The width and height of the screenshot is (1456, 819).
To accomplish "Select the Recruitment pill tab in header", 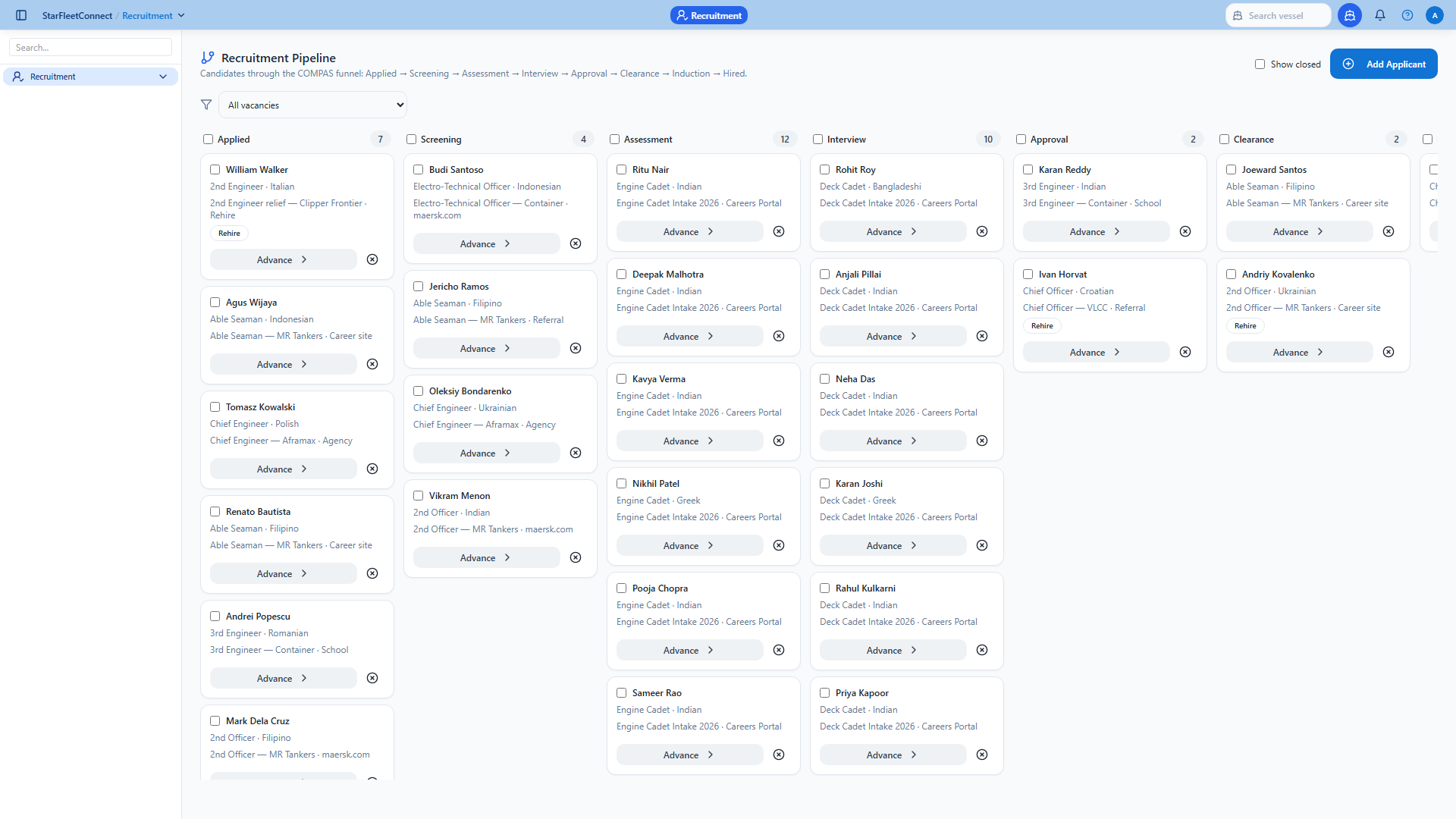I will [x=708, y=15].
